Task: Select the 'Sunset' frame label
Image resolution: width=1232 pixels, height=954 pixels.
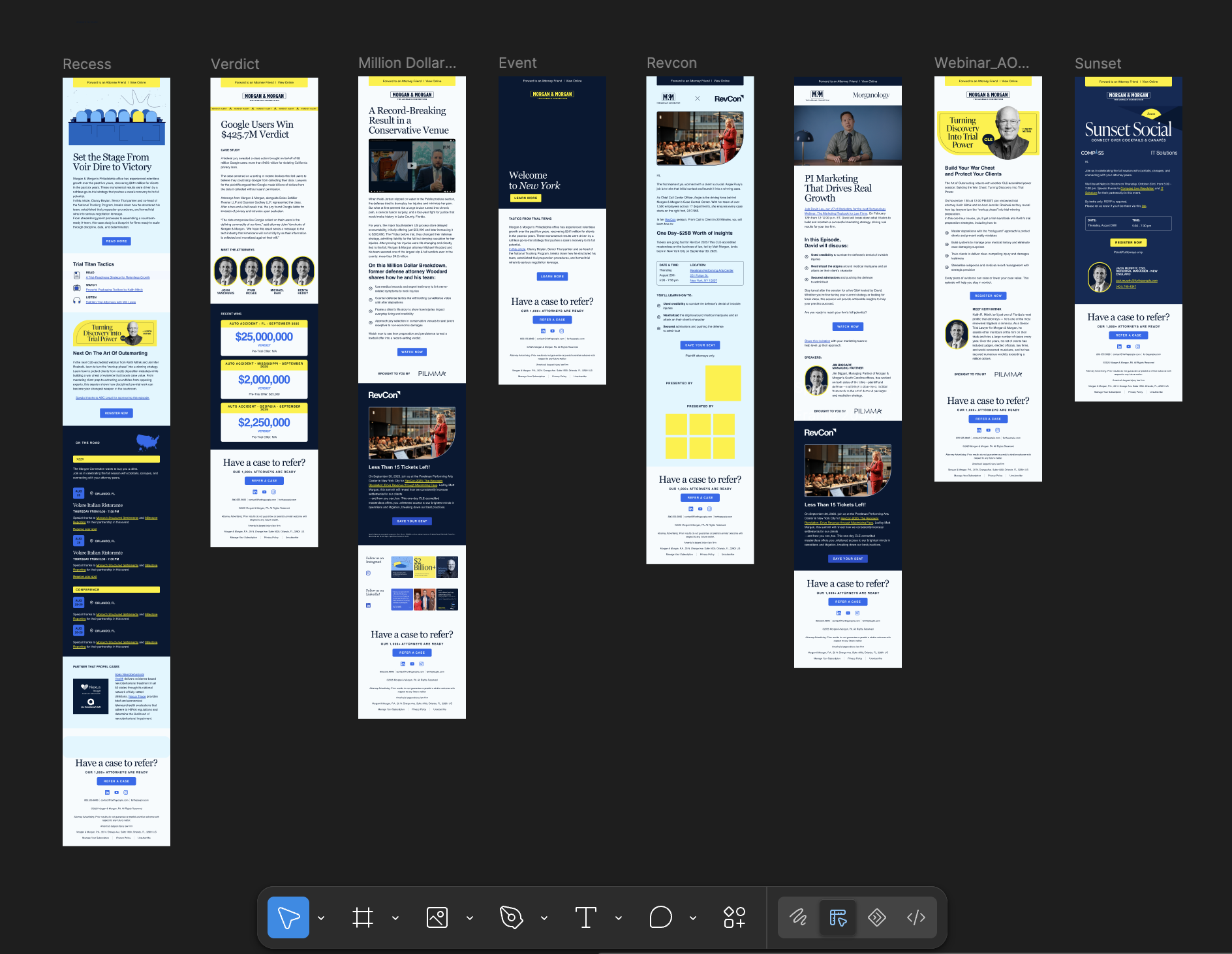Action: point(1098,63)
